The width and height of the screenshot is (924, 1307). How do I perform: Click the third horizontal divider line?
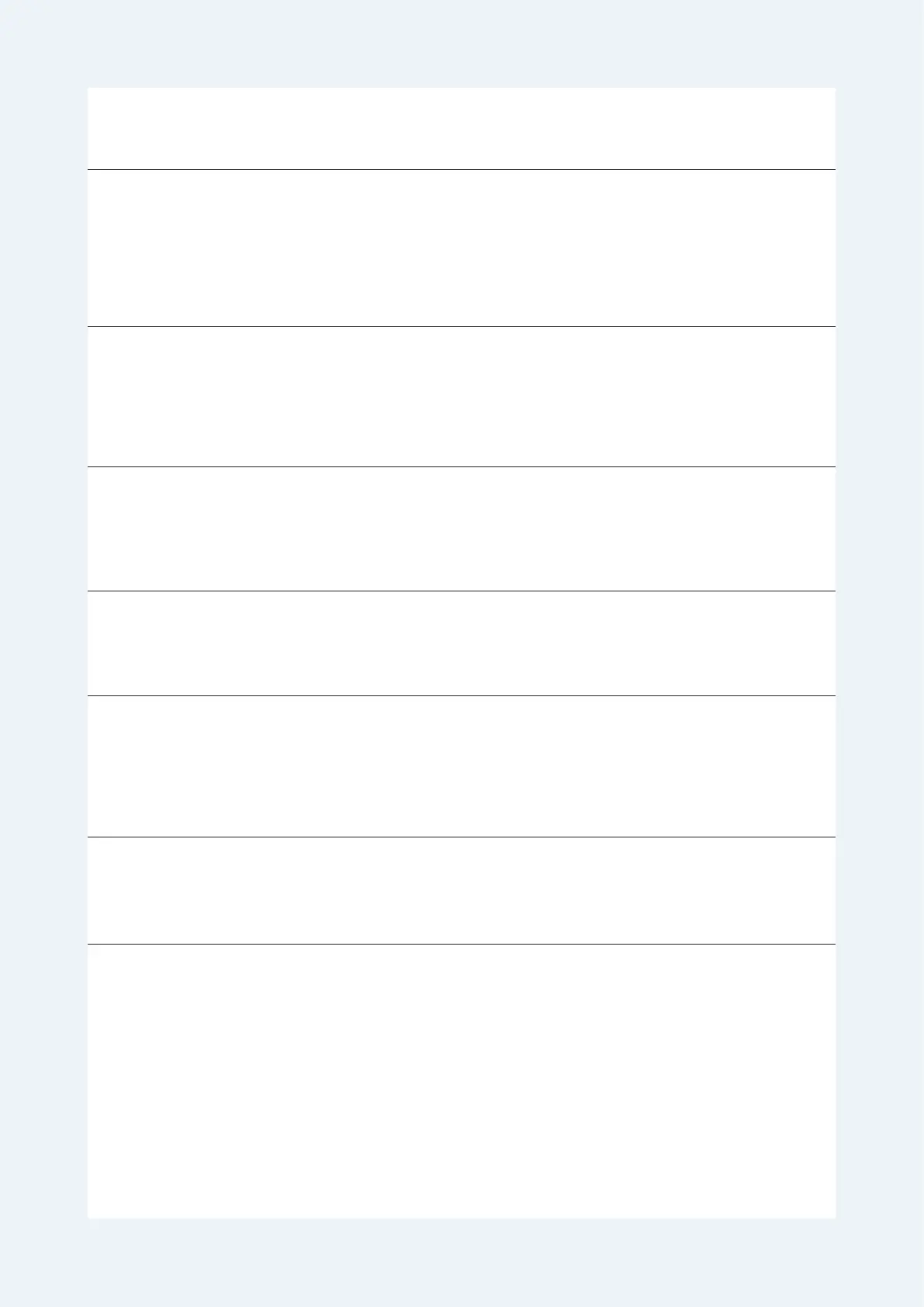461,466
